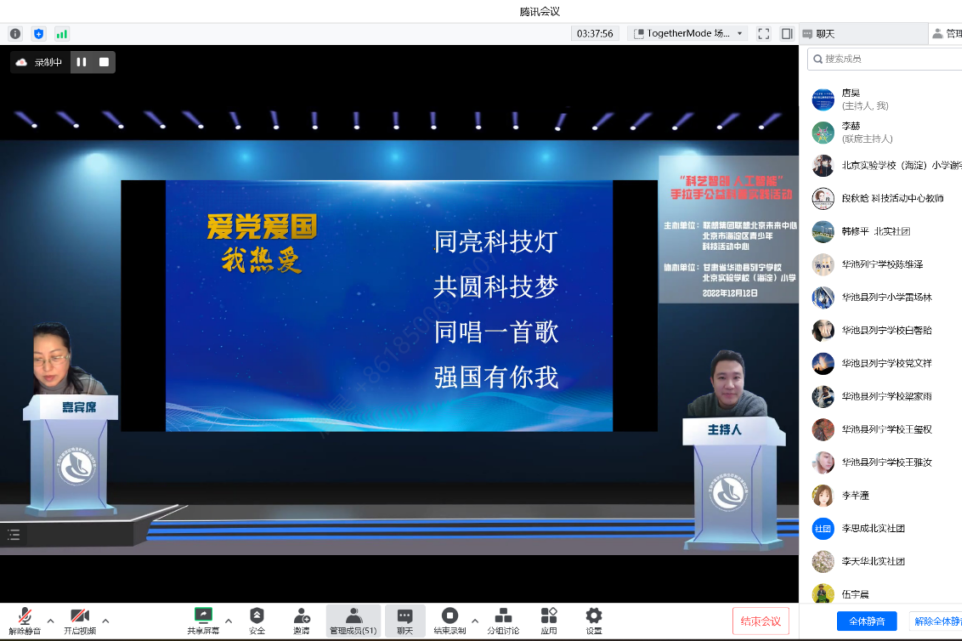Switch to the 管理 members tab in side panel
Viewport: 962px width, 641px height.
947,34
